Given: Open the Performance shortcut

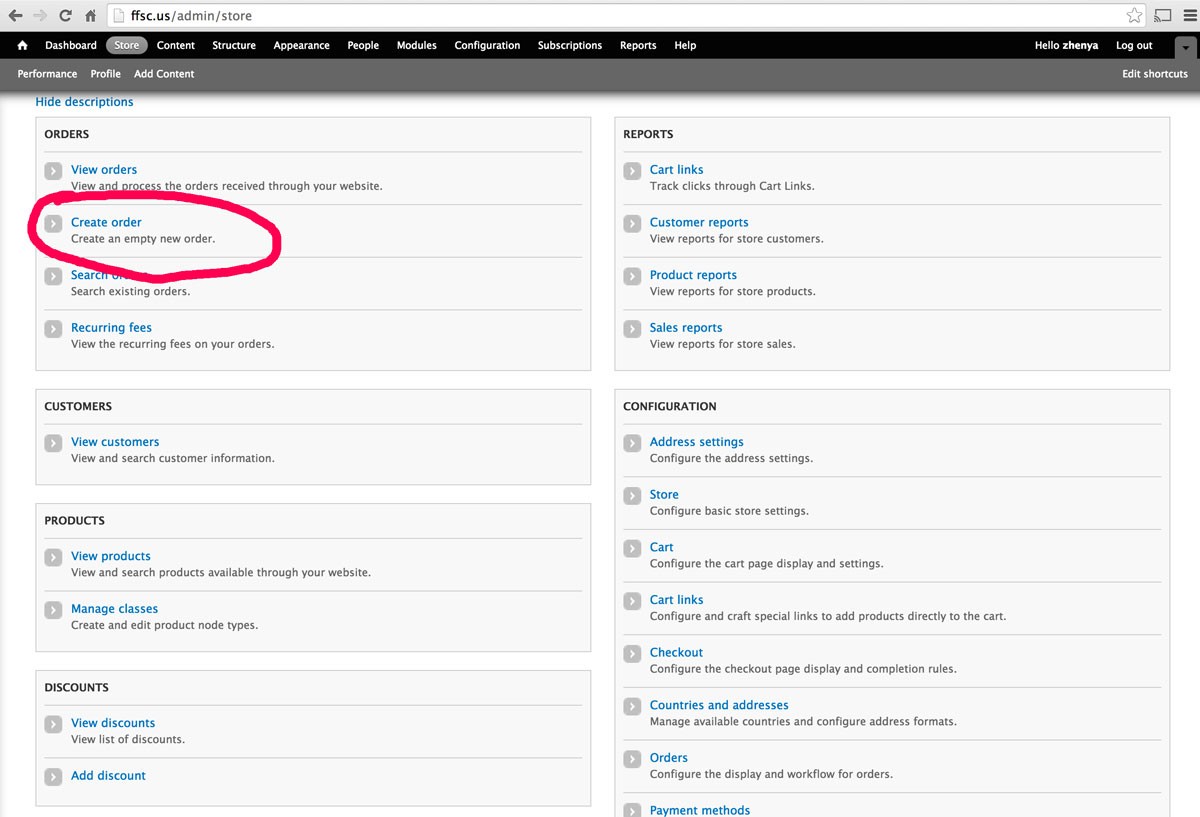Looking at the screenshot, I should coord(47,74).
